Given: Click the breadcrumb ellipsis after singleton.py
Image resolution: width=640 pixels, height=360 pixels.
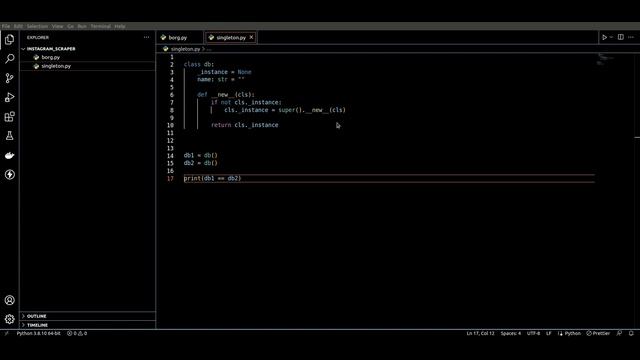Looking at the screenshot, I should pyautogui.click(x=209, y=49).
